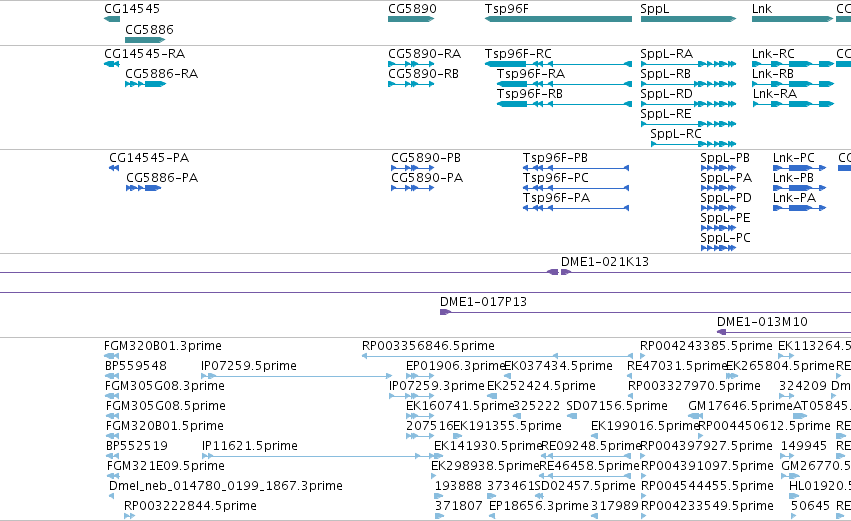851x521 pixels.
Task: Select the CG14545-PA protein label
Action: pyautogui.click(x=149, y=158)
